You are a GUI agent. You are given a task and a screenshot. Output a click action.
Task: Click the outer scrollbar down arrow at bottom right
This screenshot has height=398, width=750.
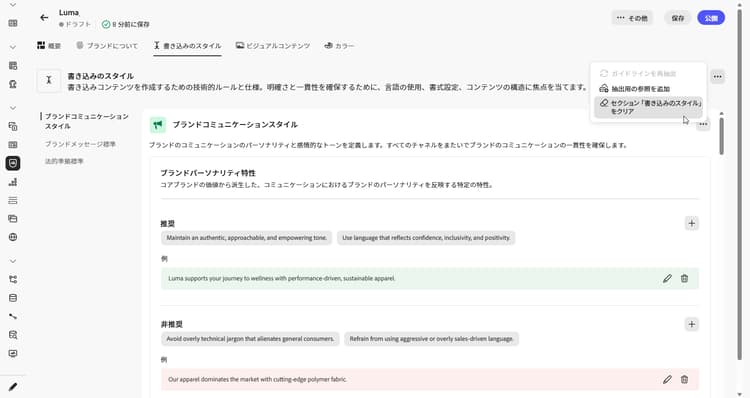coord(739,394)
